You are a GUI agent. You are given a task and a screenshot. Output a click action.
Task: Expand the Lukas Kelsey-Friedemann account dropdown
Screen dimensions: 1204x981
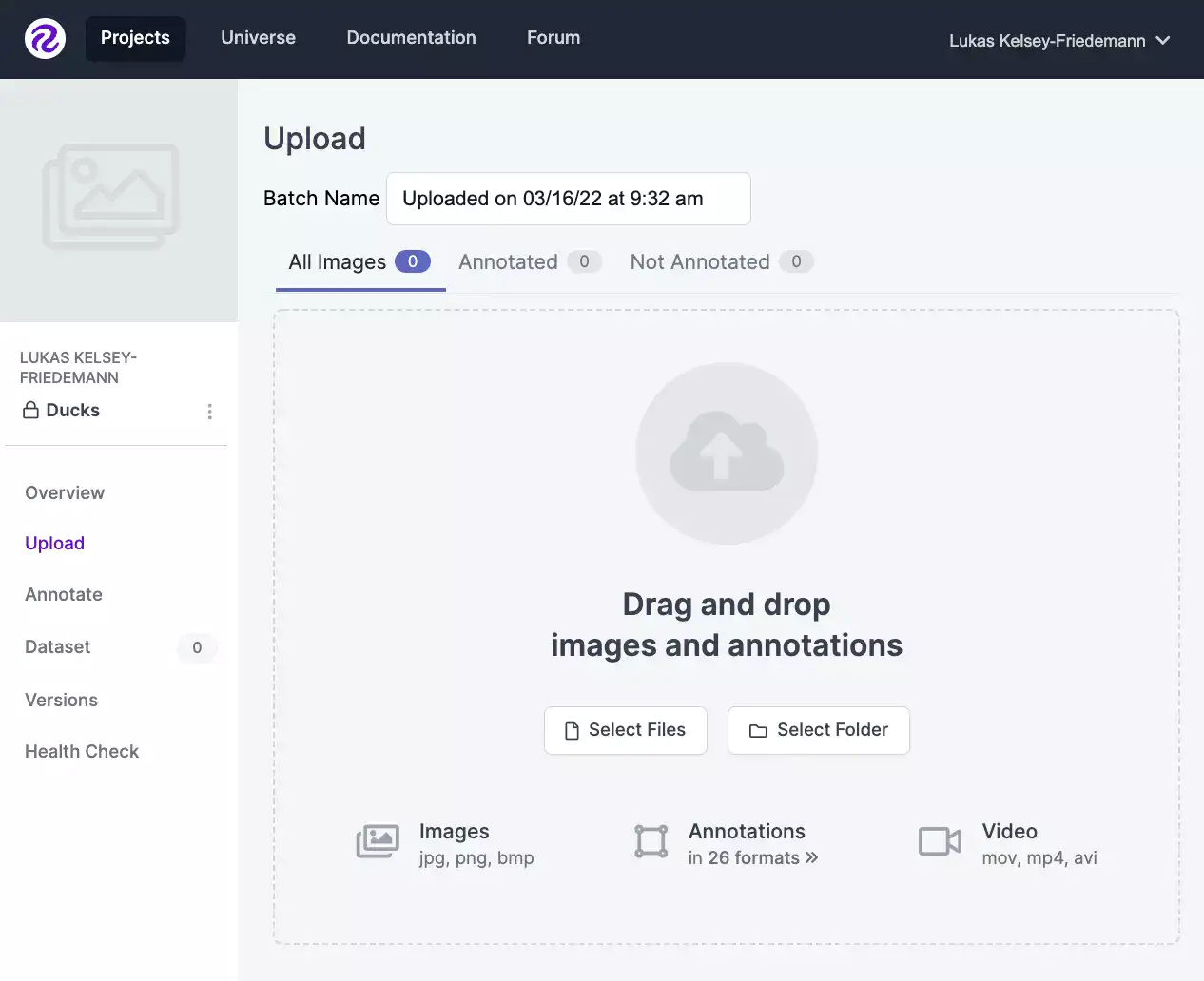(x=1059, y=41)
